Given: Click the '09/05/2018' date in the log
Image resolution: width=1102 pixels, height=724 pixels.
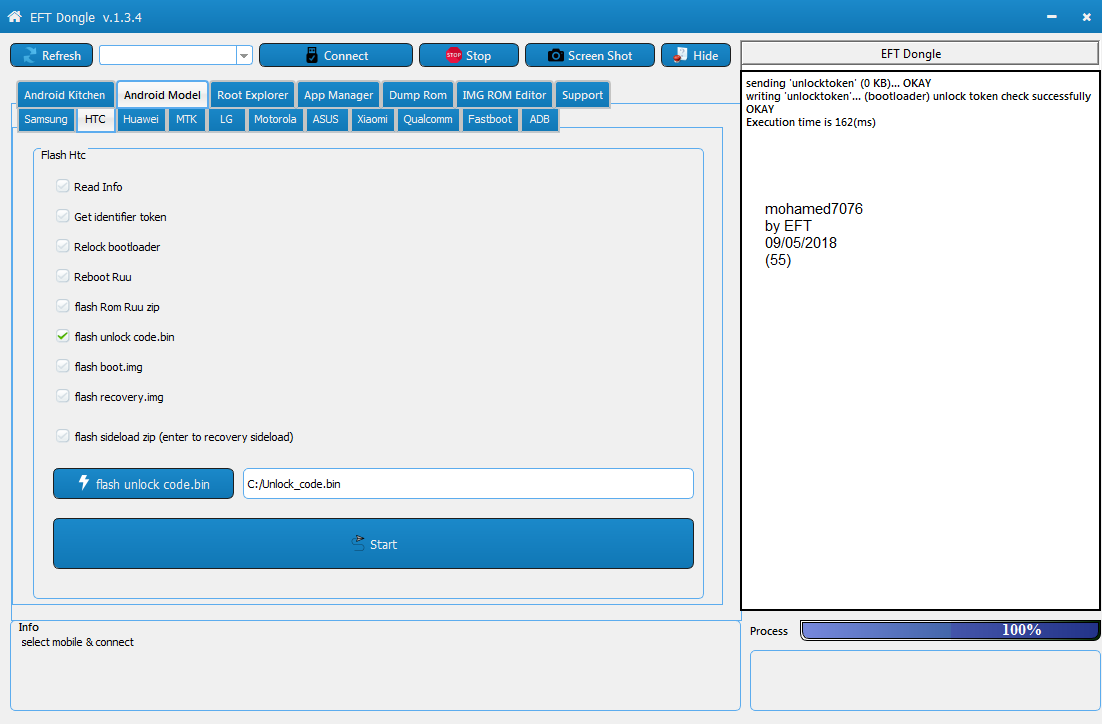Looking at the screenshot, I should tap(800, 243).
